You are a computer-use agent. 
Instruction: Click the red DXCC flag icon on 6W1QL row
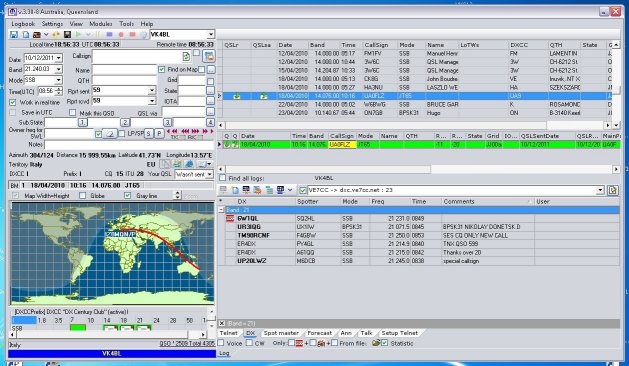click(230, 218)
